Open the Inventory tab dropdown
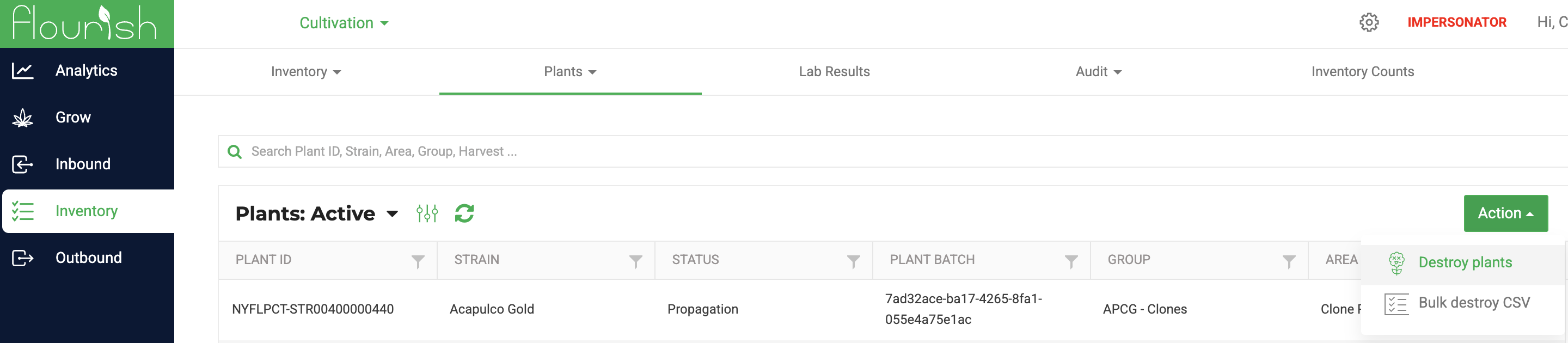This screenshot has height=343, width=1568. [306, 72]
